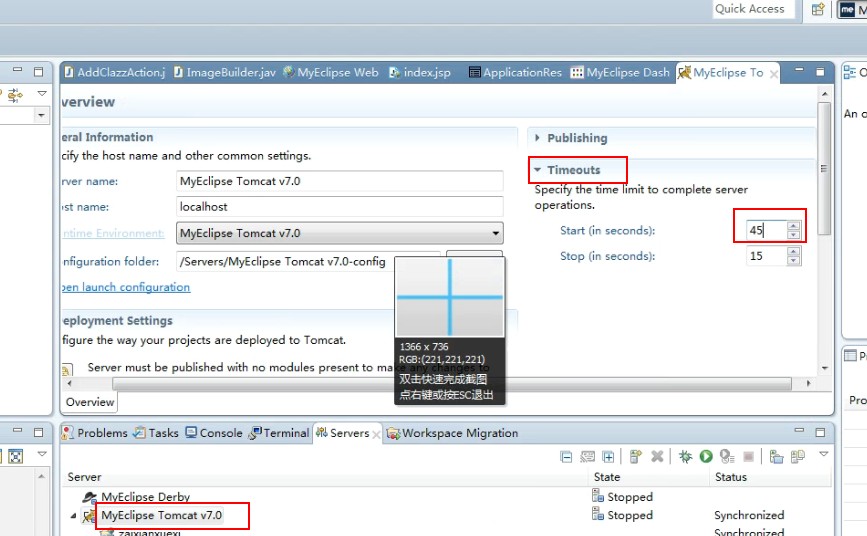Minimize the editor area
Viewport: 867px width, 536px height.
[x=799, y=70]
